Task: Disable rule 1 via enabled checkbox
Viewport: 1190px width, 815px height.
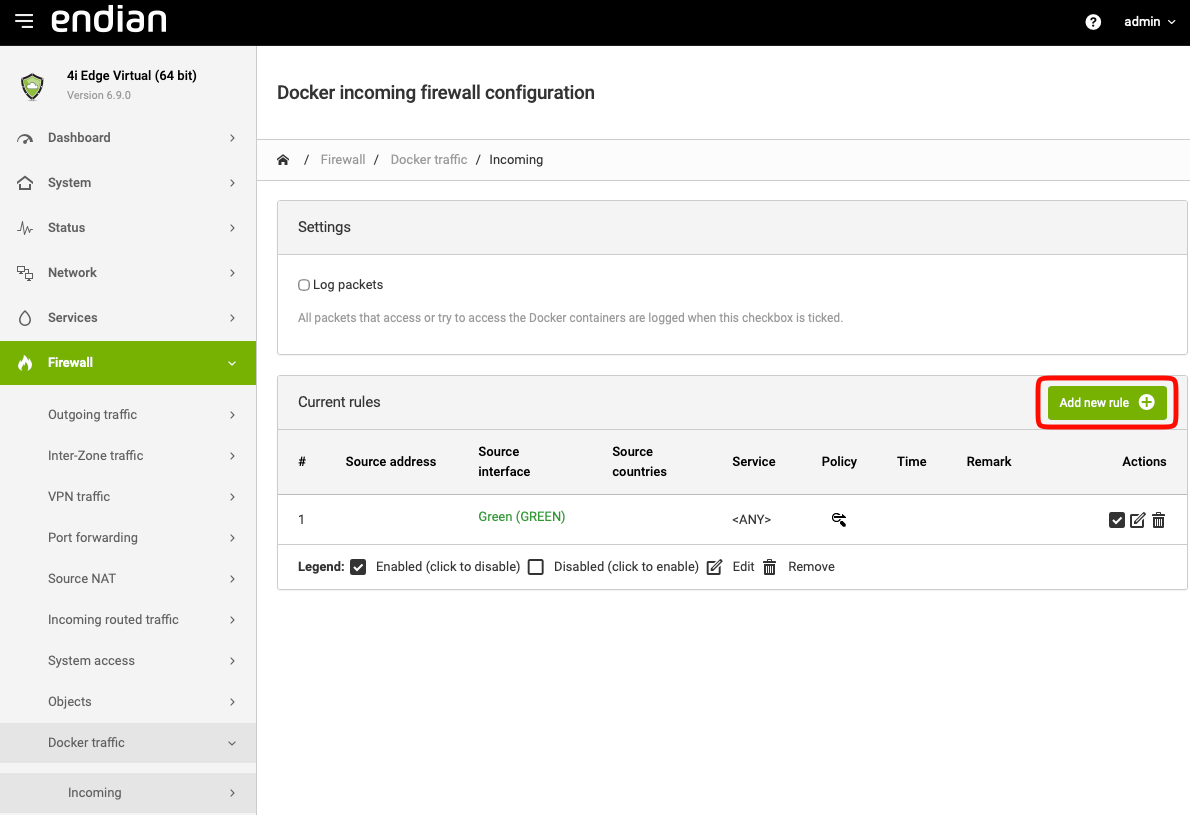Action: pyautogui.click(x=1117, y=520)
